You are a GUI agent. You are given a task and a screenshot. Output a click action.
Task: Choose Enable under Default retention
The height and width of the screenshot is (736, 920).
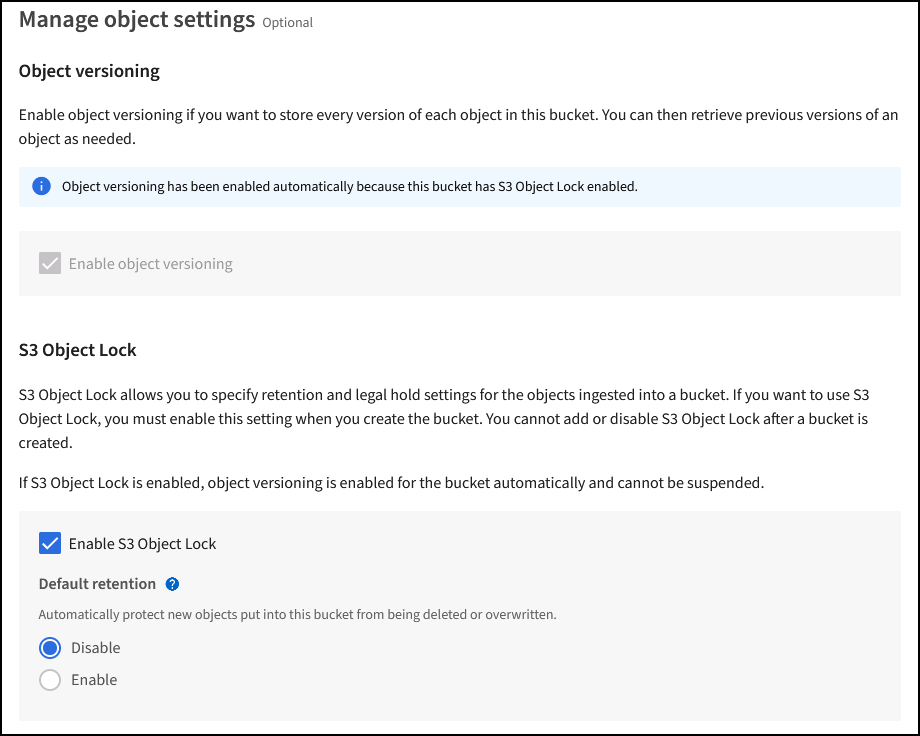point(94,679)
